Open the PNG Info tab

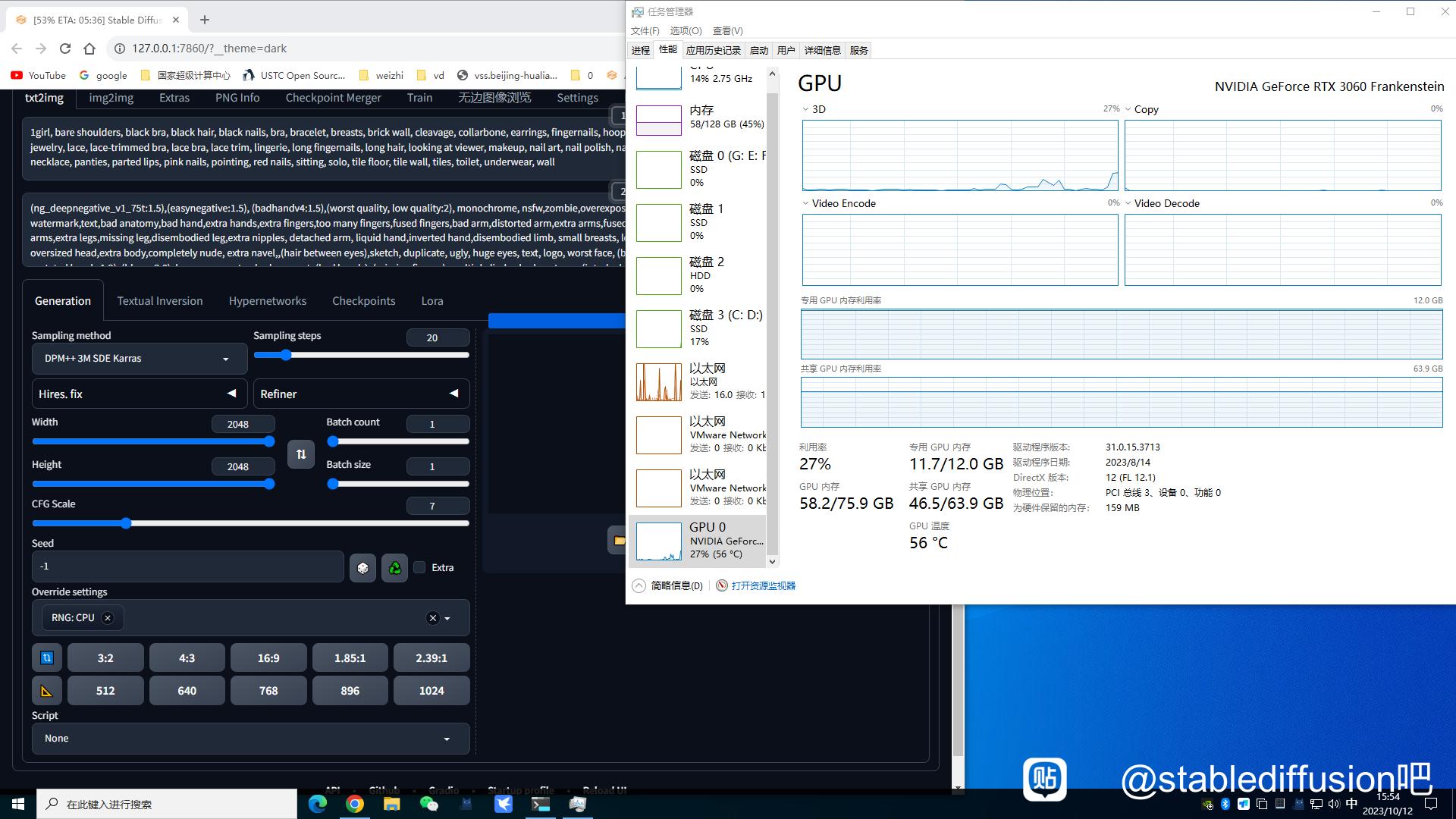(x=237, y=98)
